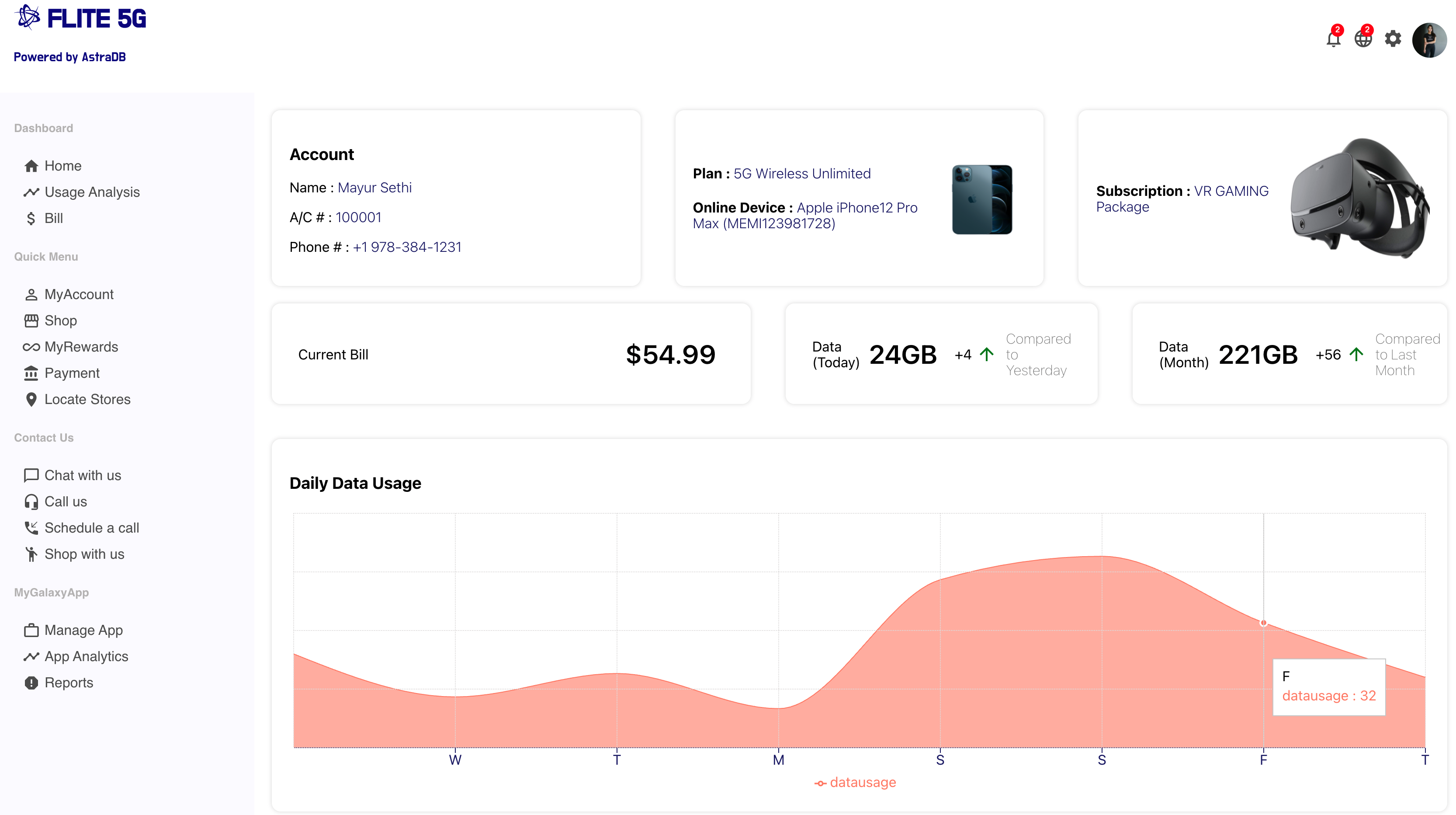Click the Reports alert icon

(x=31, y=683)
